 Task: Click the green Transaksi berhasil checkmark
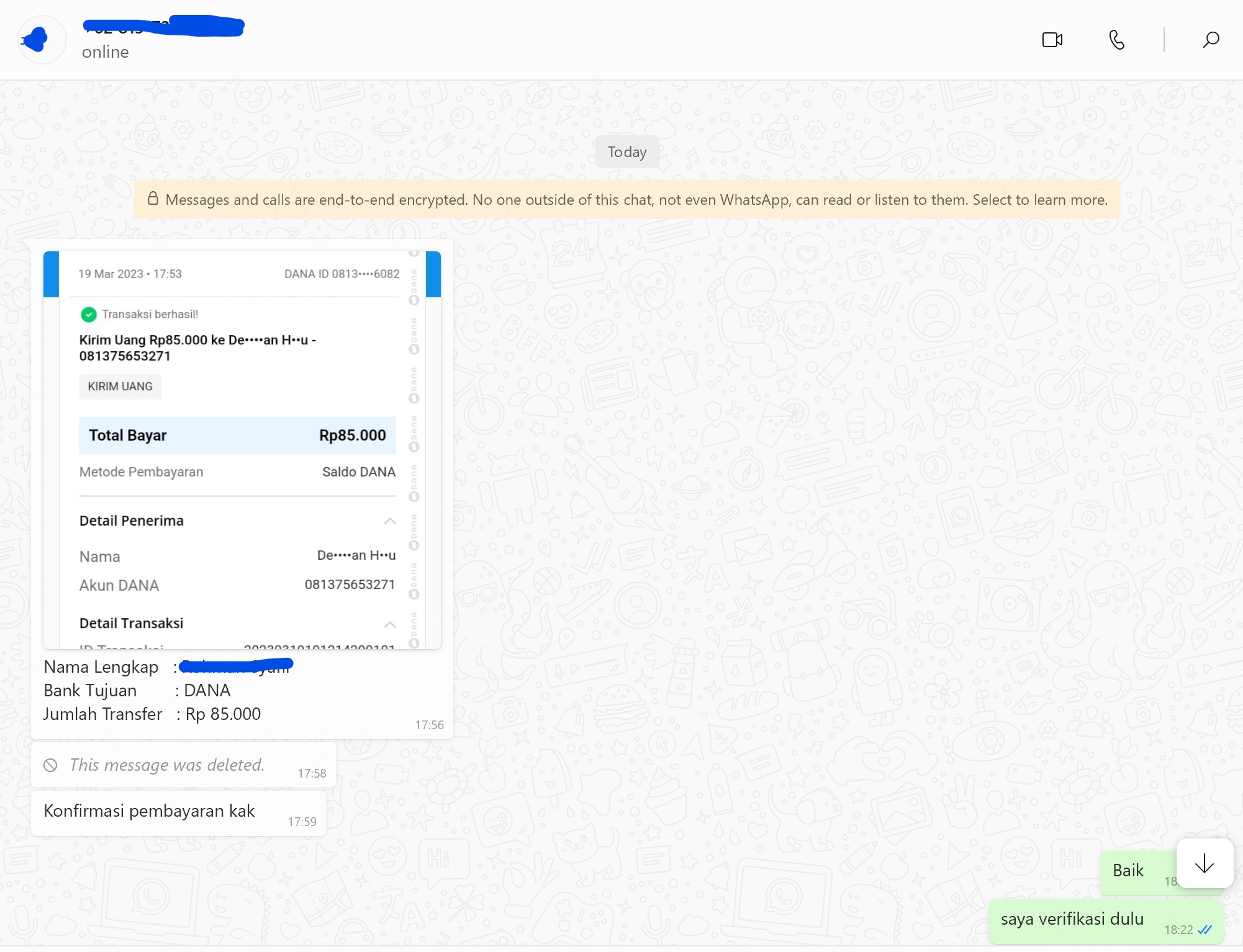(89, 315)
